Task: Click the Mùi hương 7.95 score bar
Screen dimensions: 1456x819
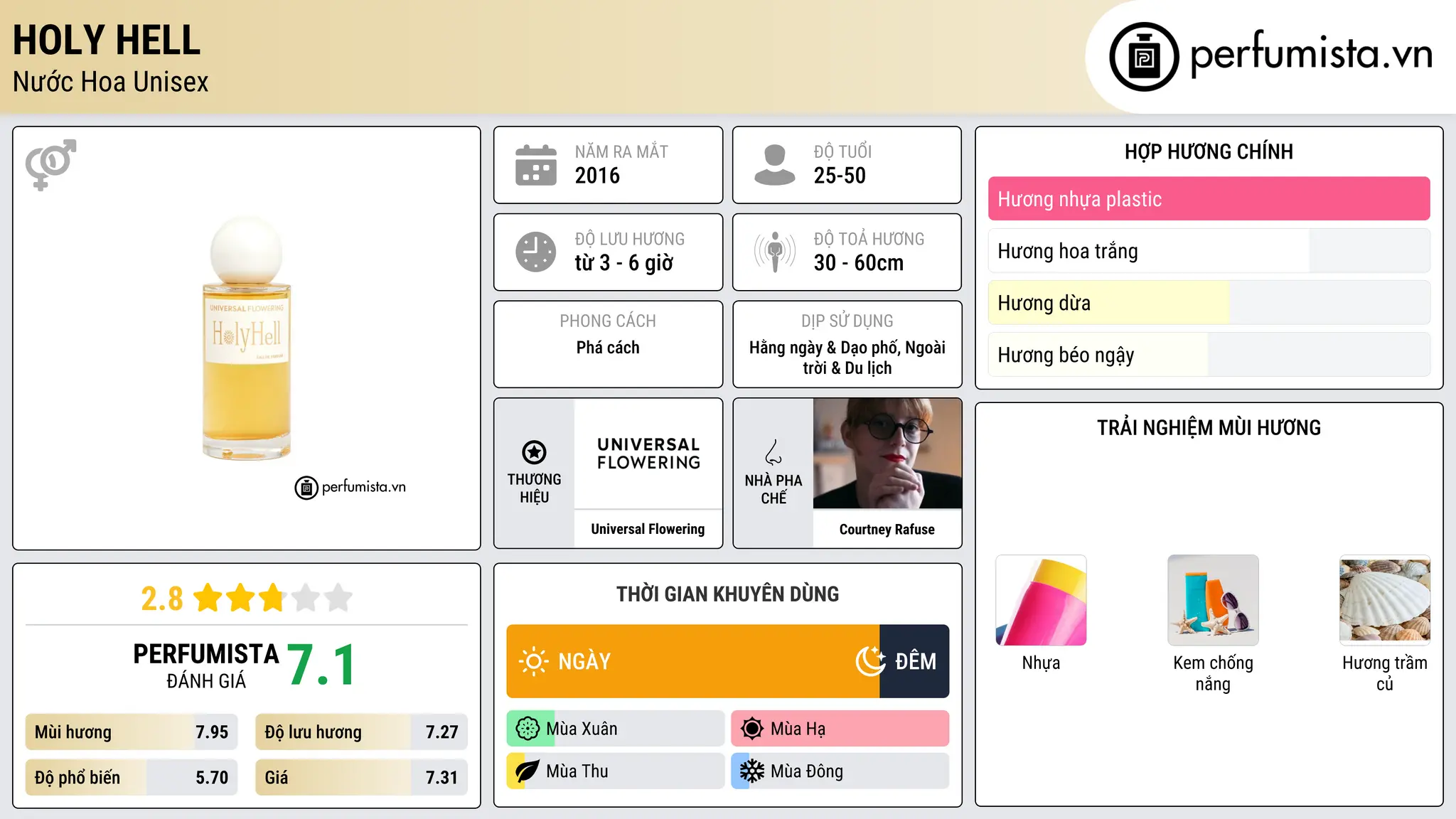Action: pyautogui.click(x=132, y=732)
